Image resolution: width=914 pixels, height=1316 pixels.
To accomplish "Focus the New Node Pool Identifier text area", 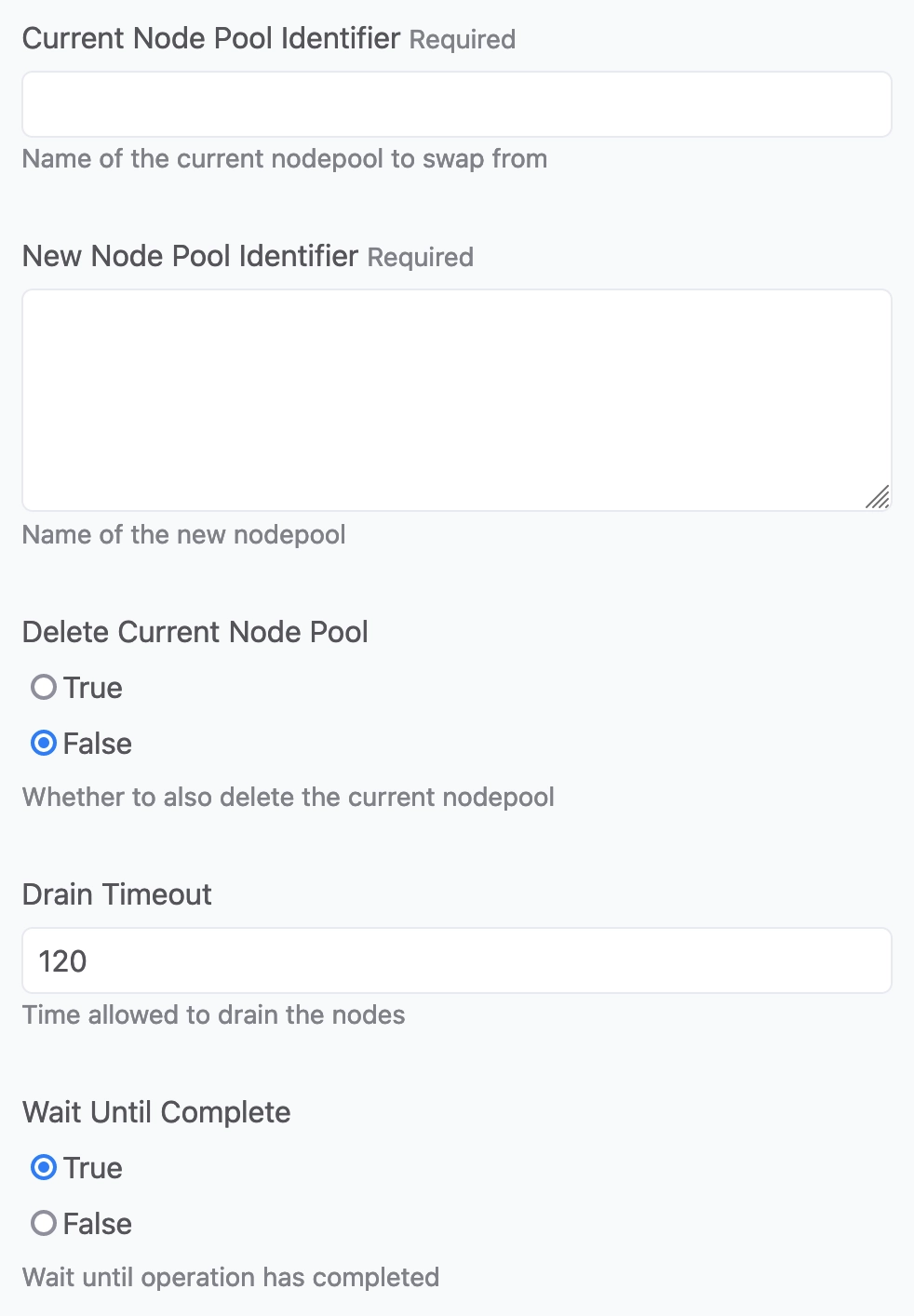I will pyautogui.click(x=457, y=400).
